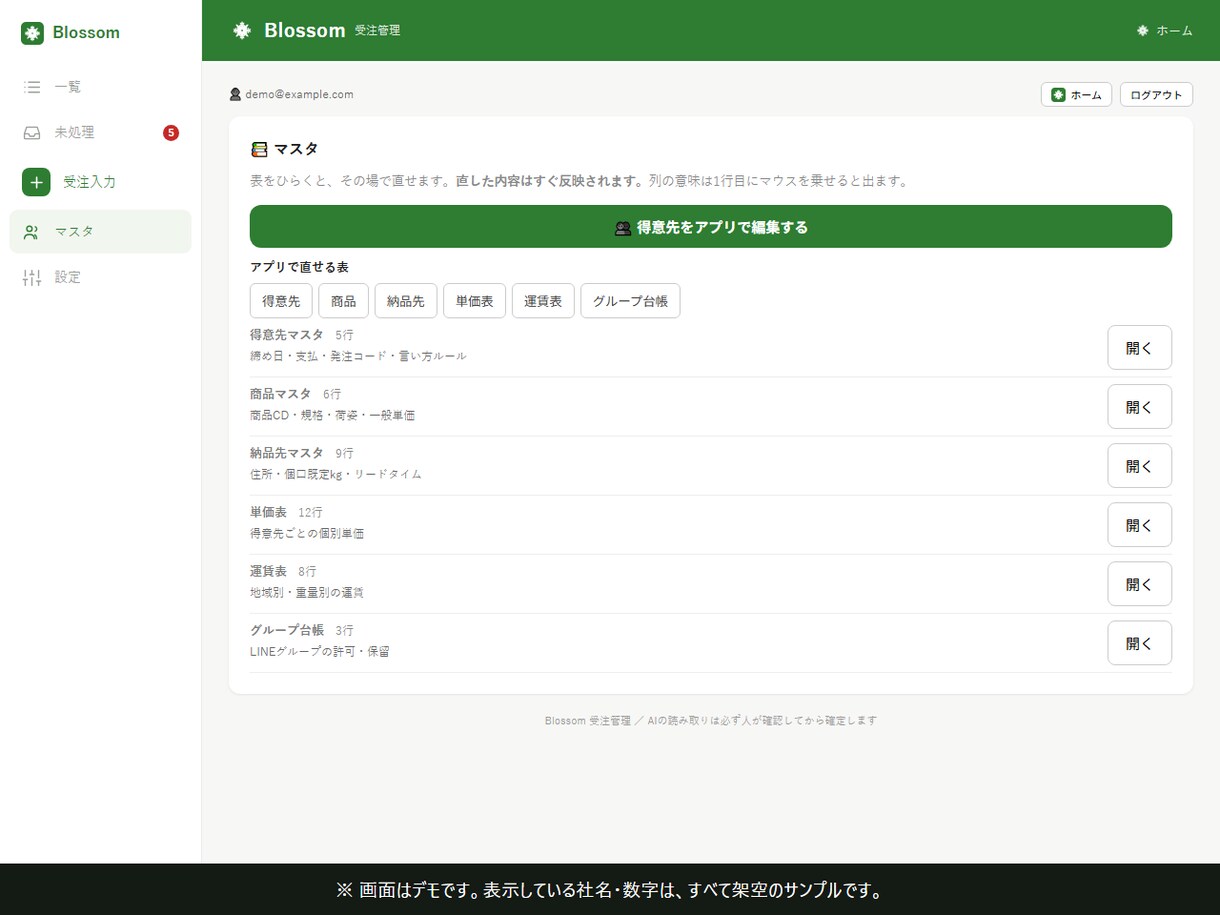Click the sliders icon beside 設定
The height and width of the screenshot is (915, 1220).
(x=32, y=277)
